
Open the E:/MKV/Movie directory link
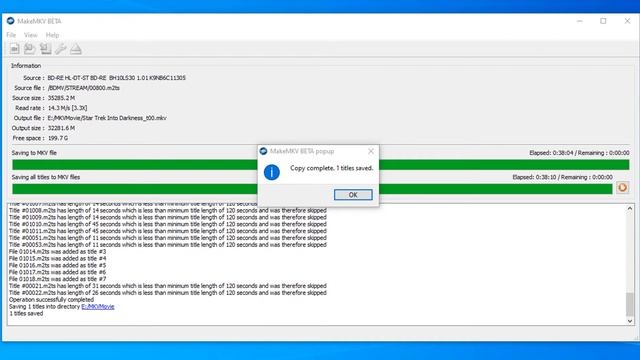98,307
